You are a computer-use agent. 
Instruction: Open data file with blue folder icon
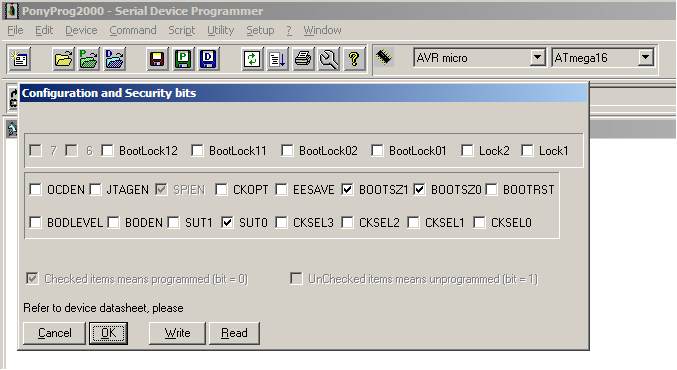(114, 59)
